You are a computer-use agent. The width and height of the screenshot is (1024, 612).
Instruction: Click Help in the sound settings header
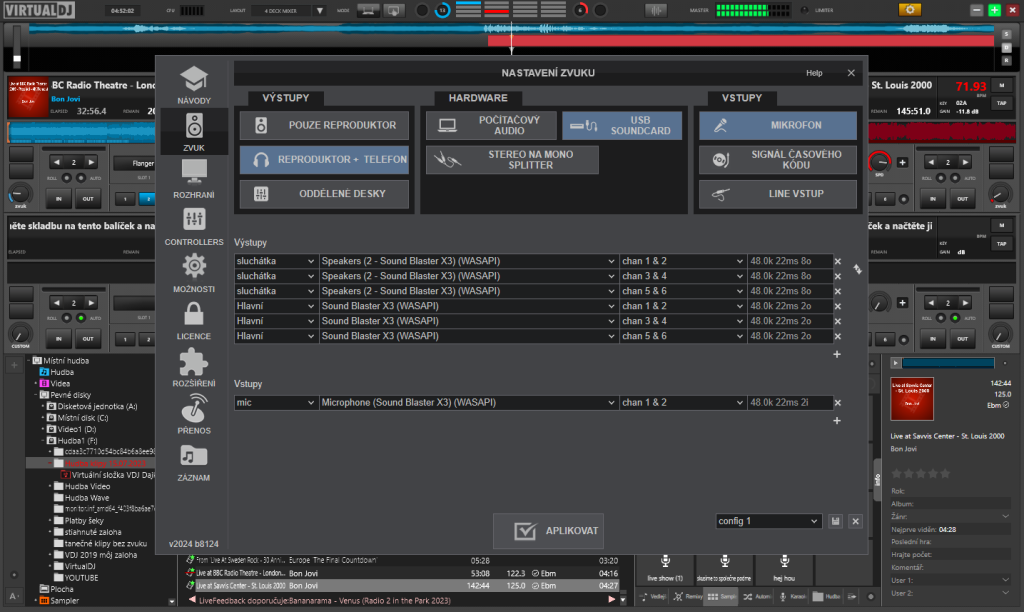pos(814,73)
